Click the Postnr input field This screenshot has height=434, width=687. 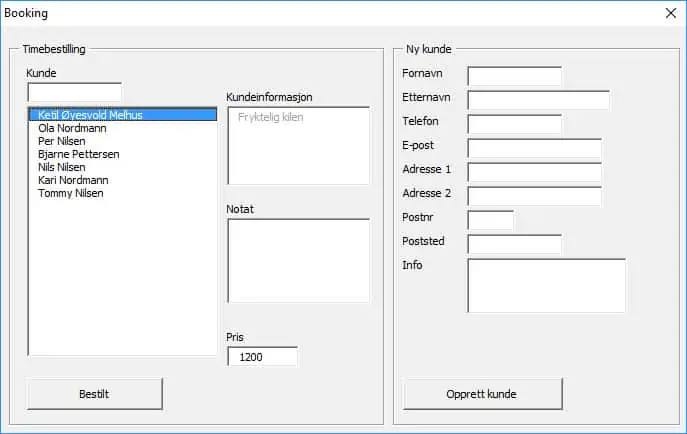point(491,220)
